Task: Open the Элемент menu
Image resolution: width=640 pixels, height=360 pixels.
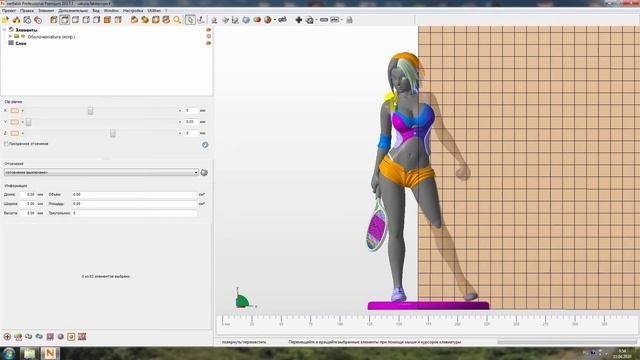Action: pos(46,11)
